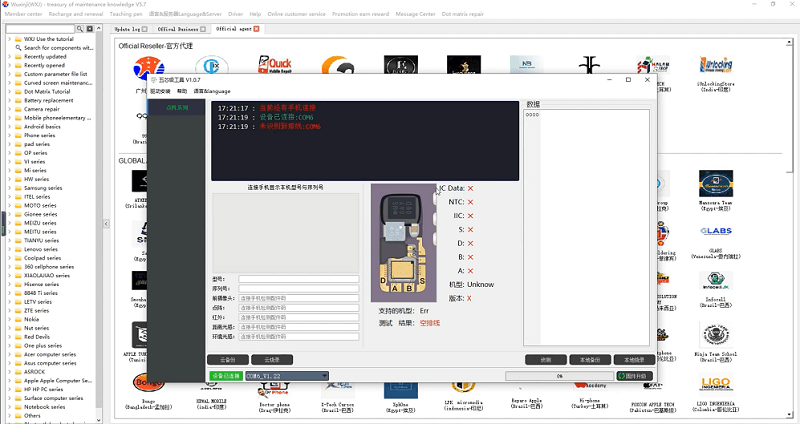The height and width of the screenshot is (424, 800).
Task: Open the Teaching pen menu
Action: pos(126,14)
